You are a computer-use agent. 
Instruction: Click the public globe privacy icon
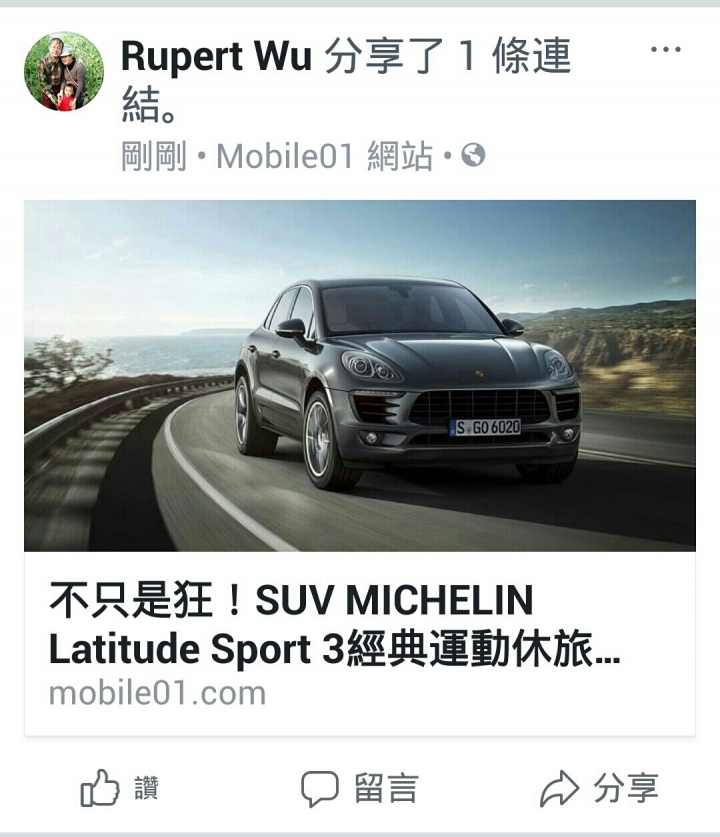click(473, 155)
